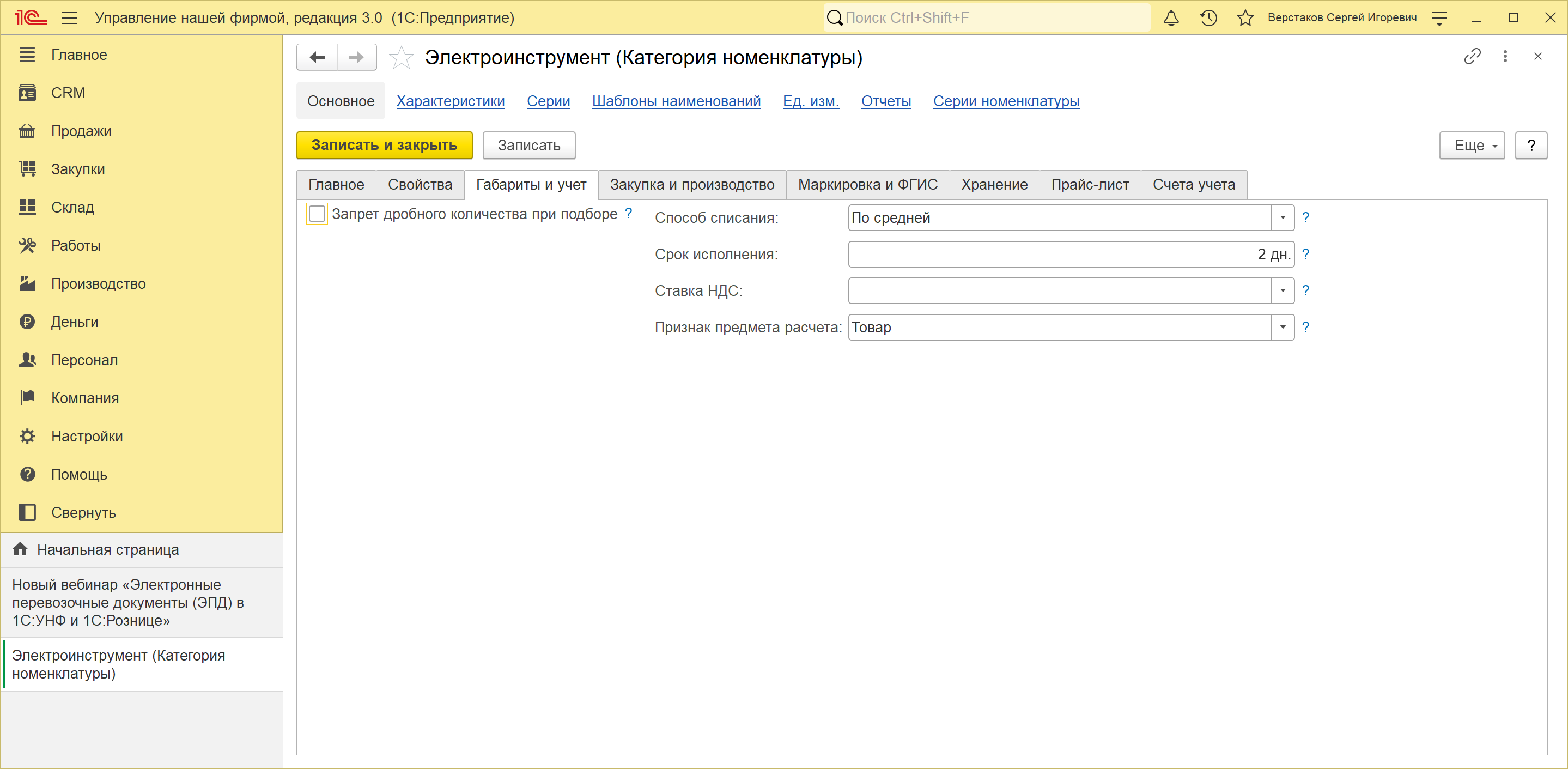Click username Верстаков Сергей Игоревич

tap(1341, 17)
